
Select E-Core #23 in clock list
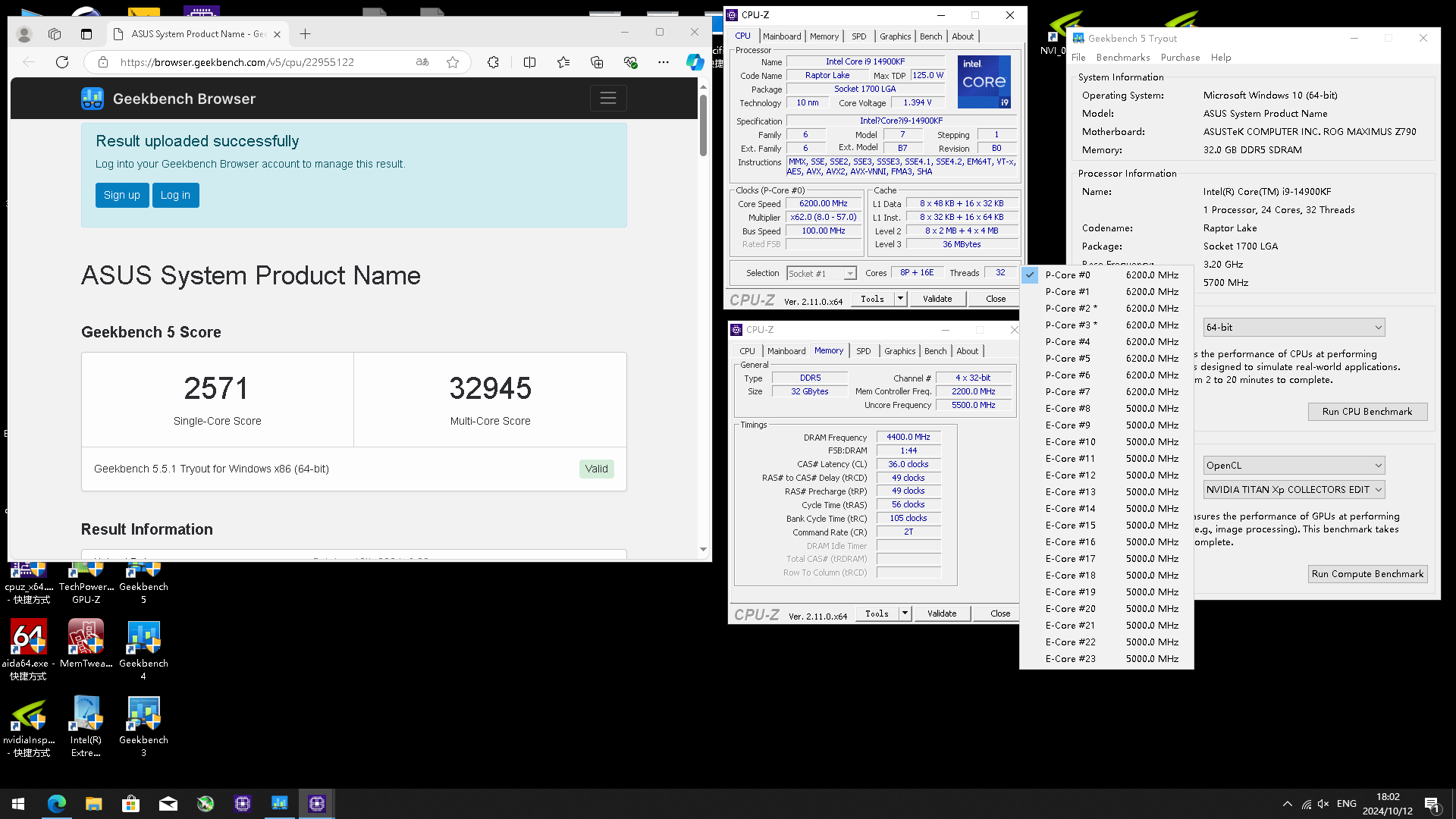(1106, 659)
